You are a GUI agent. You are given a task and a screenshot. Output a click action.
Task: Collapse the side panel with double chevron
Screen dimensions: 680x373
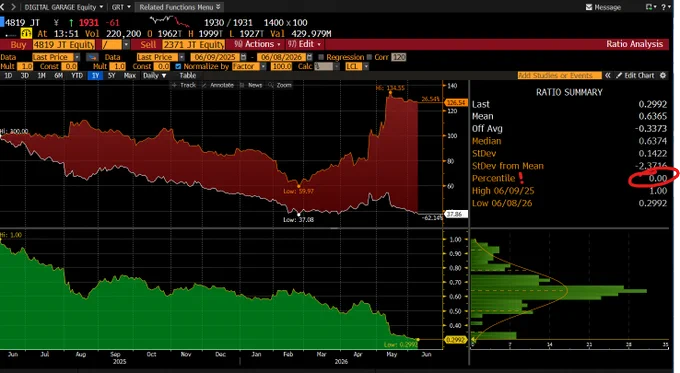(608, 75)
